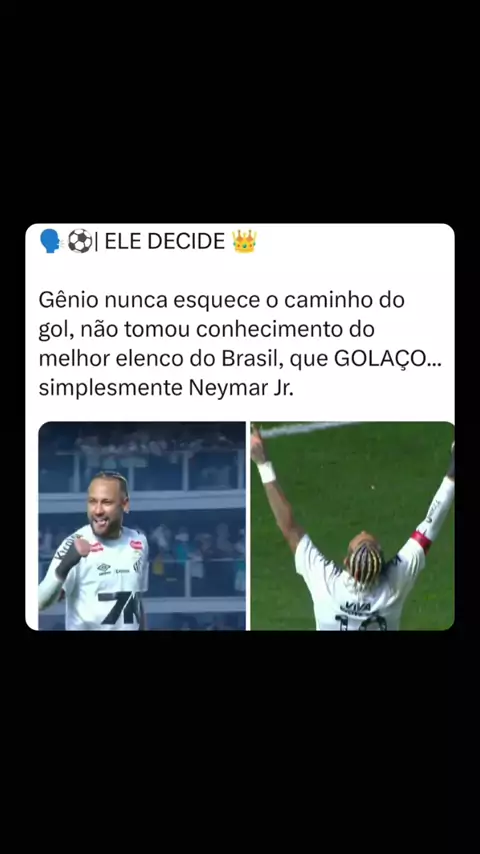Viewport: 480px width, 854px height.
Task: Click the Viva sponsor logo on shirt back
Action: (x=356, y=607)
